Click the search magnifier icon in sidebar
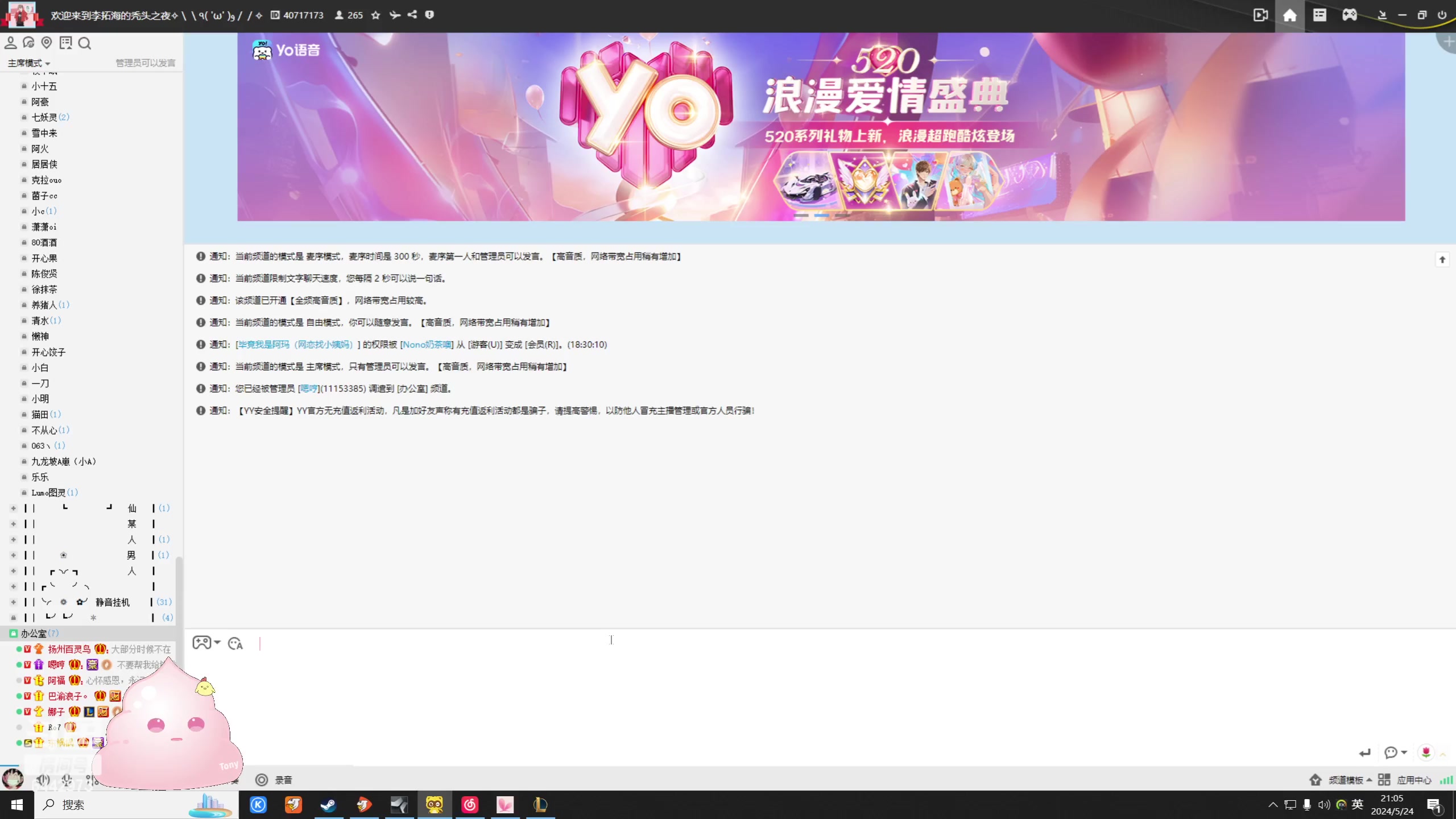 point(85,43)
